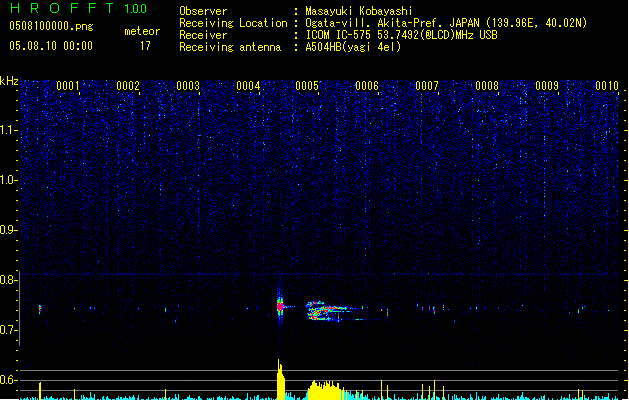Viewport: 629px width, 400px height.
Task: Select observer name Masayuki Kobayashi
Action: [x=359, y=11]
